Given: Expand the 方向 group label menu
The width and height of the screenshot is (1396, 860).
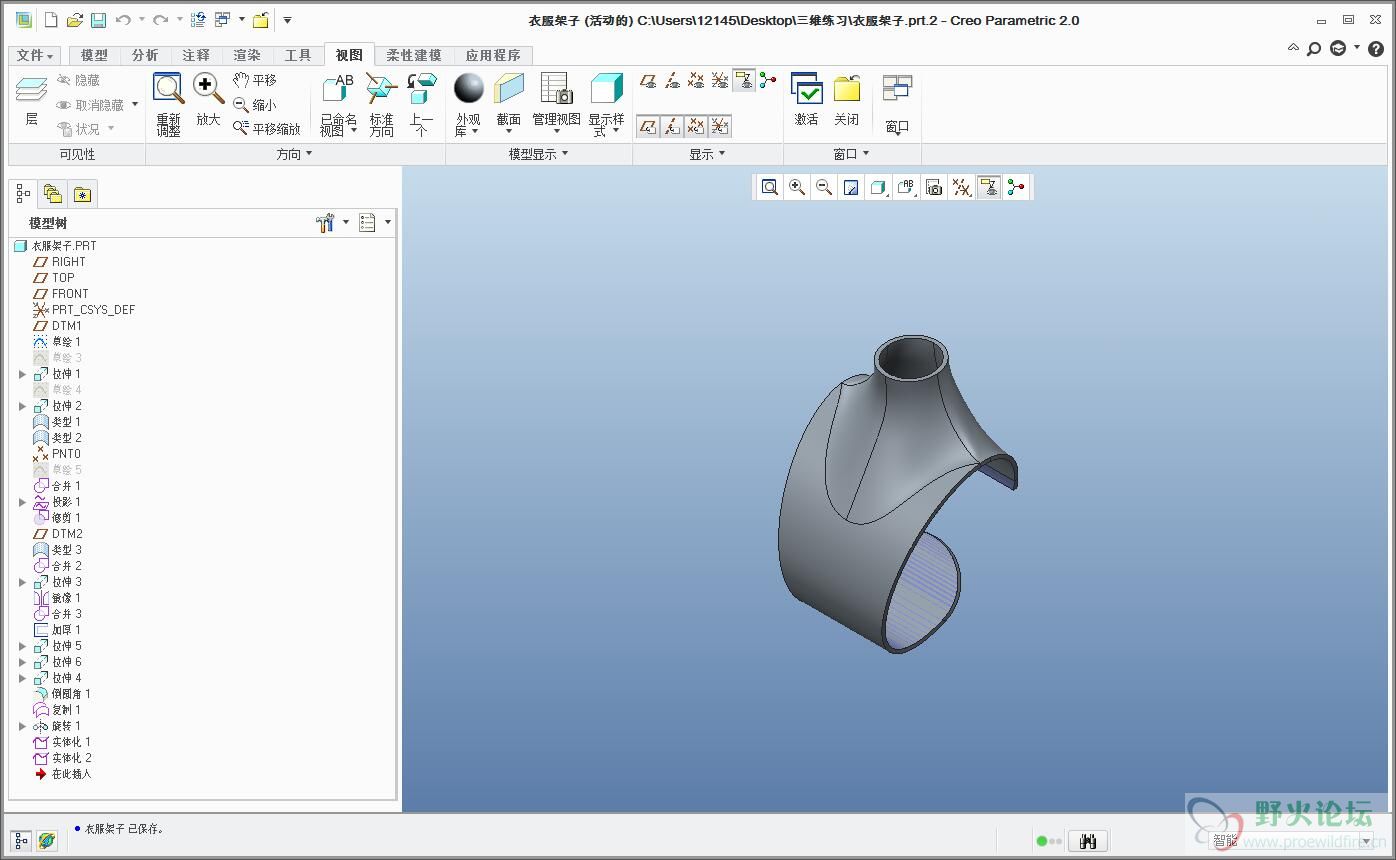Looking at the screenshot, I should coord(294,154).
